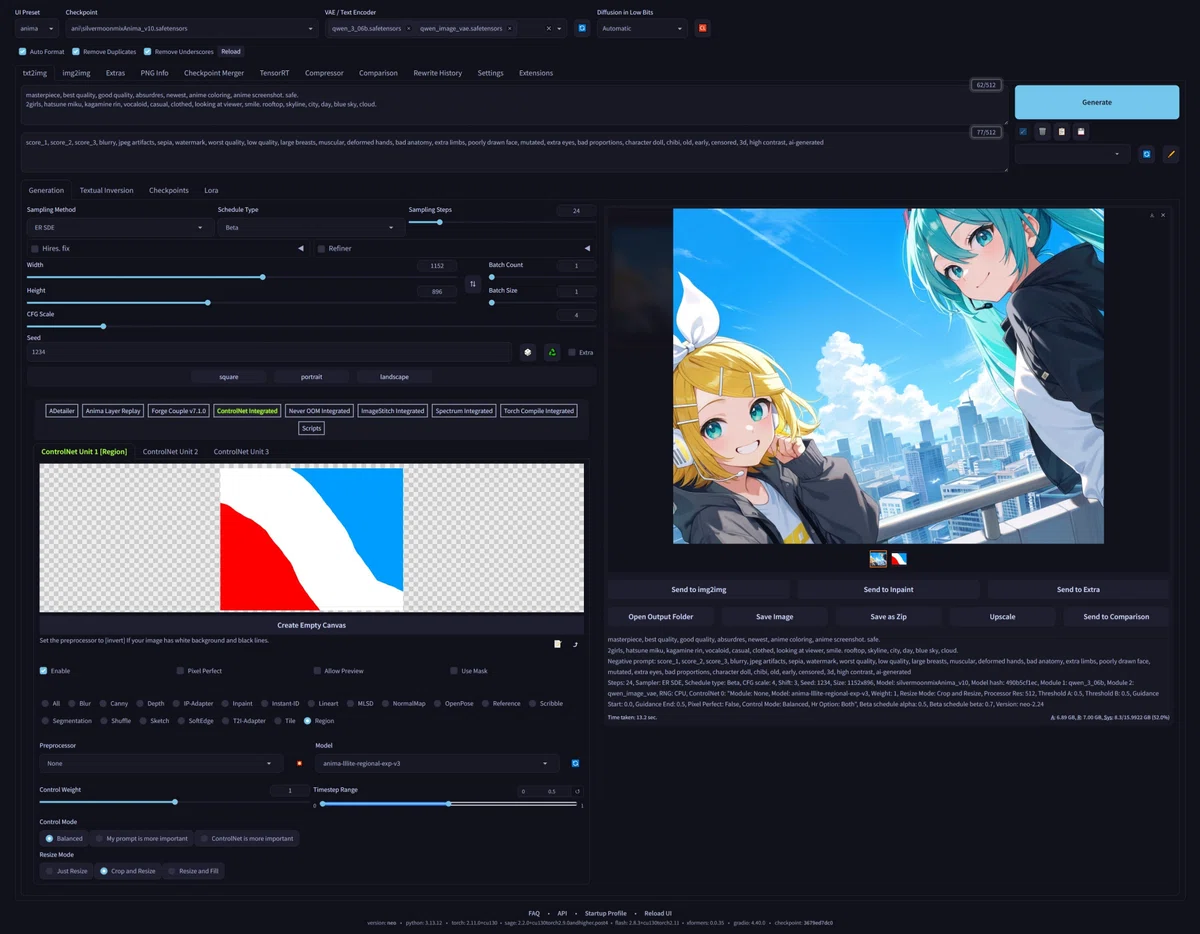The image size is (1200, 934).
Task: Enable Allow Preview option
Action: (317, 671)
